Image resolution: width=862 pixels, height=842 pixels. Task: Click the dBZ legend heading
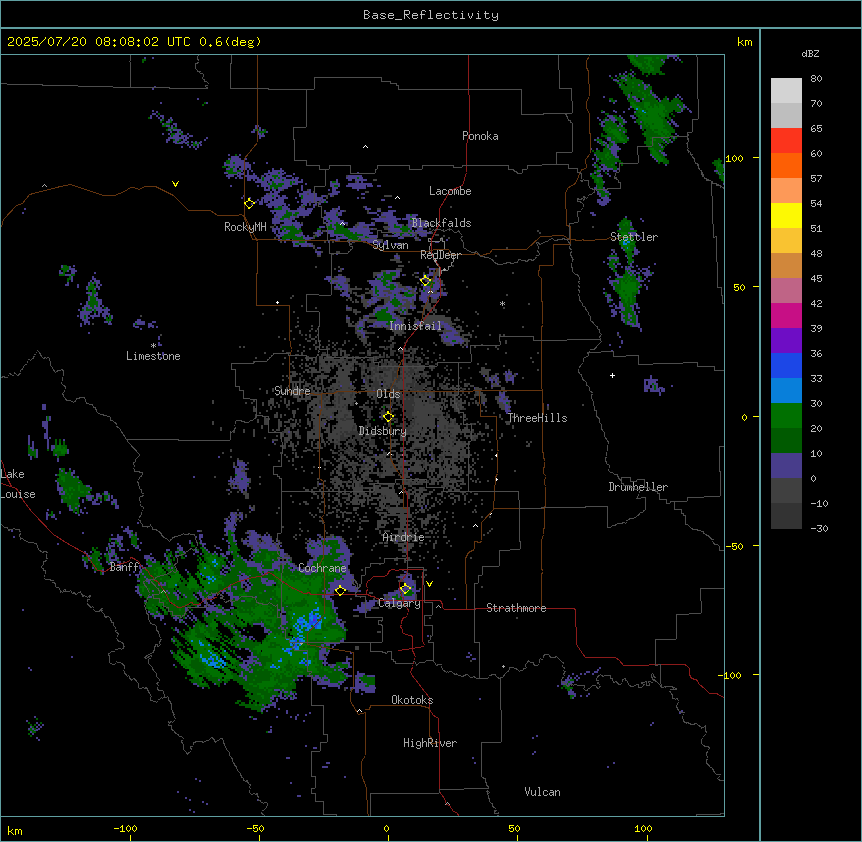810,54
